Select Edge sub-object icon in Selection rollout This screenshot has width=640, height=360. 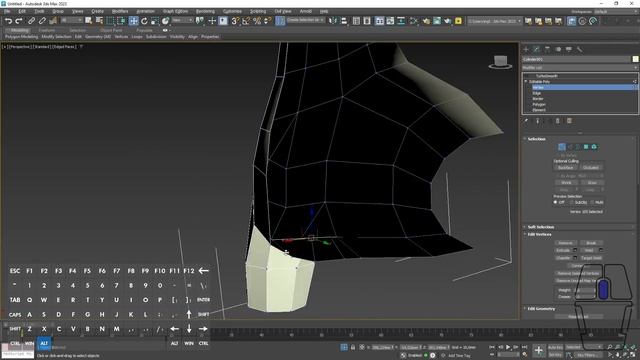pyautogui.click(x=570, y=147)
